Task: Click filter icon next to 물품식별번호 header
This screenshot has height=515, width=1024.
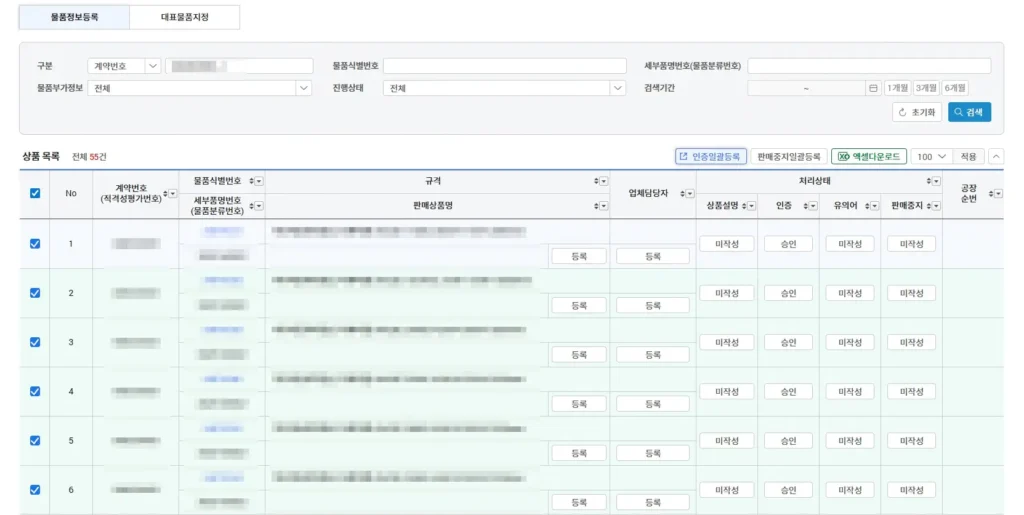Action: click(x=259, y=181)
